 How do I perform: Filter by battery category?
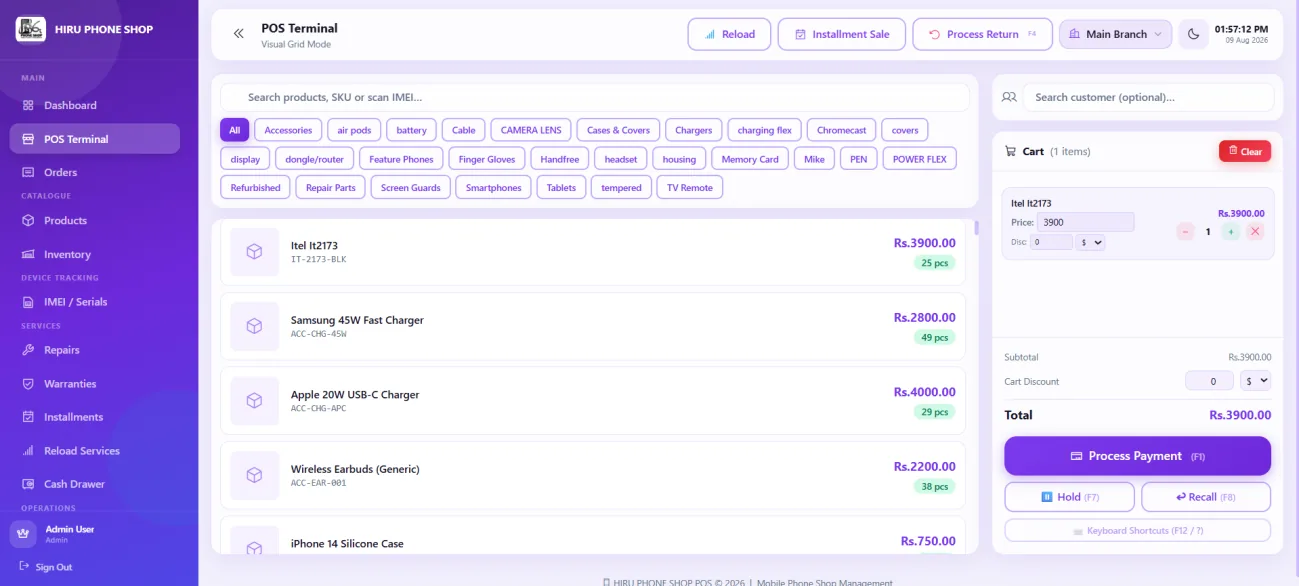411,130
